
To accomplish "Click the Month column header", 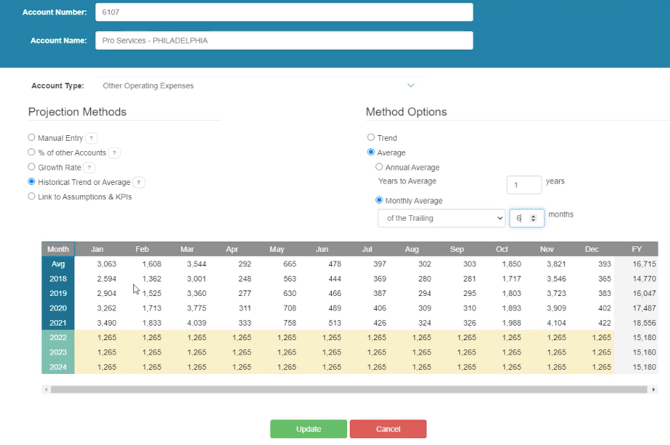I will pyautogui.click(x=58, y=249).
